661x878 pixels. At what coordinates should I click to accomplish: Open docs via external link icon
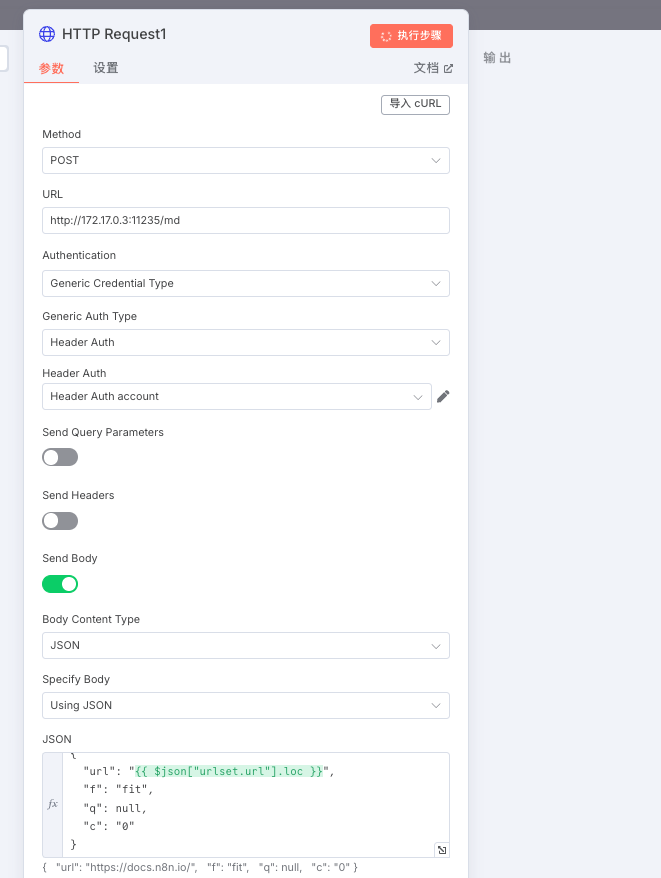click(x=448, y=68)
